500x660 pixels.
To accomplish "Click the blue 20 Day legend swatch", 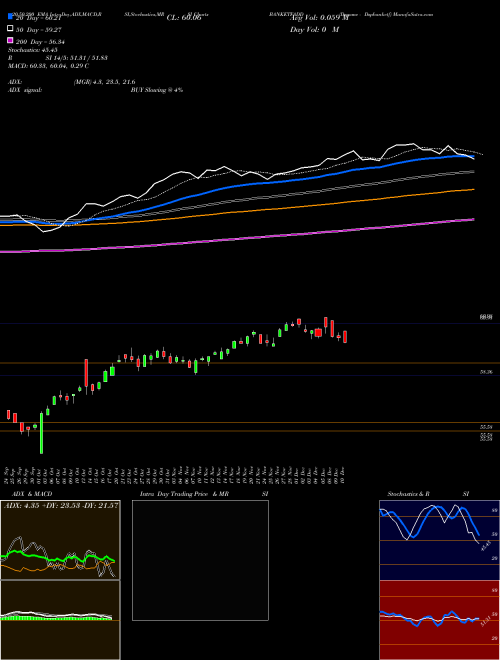I will tap(10, 17).
